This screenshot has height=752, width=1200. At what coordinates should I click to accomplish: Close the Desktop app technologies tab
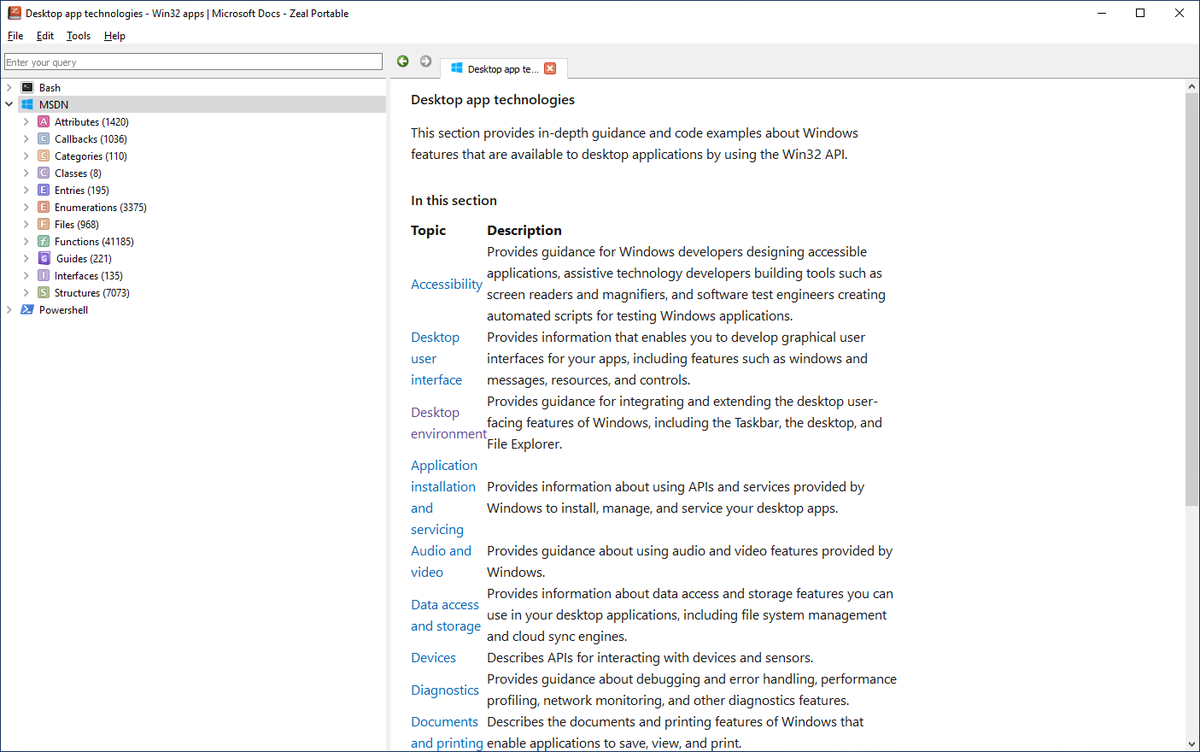550,69
